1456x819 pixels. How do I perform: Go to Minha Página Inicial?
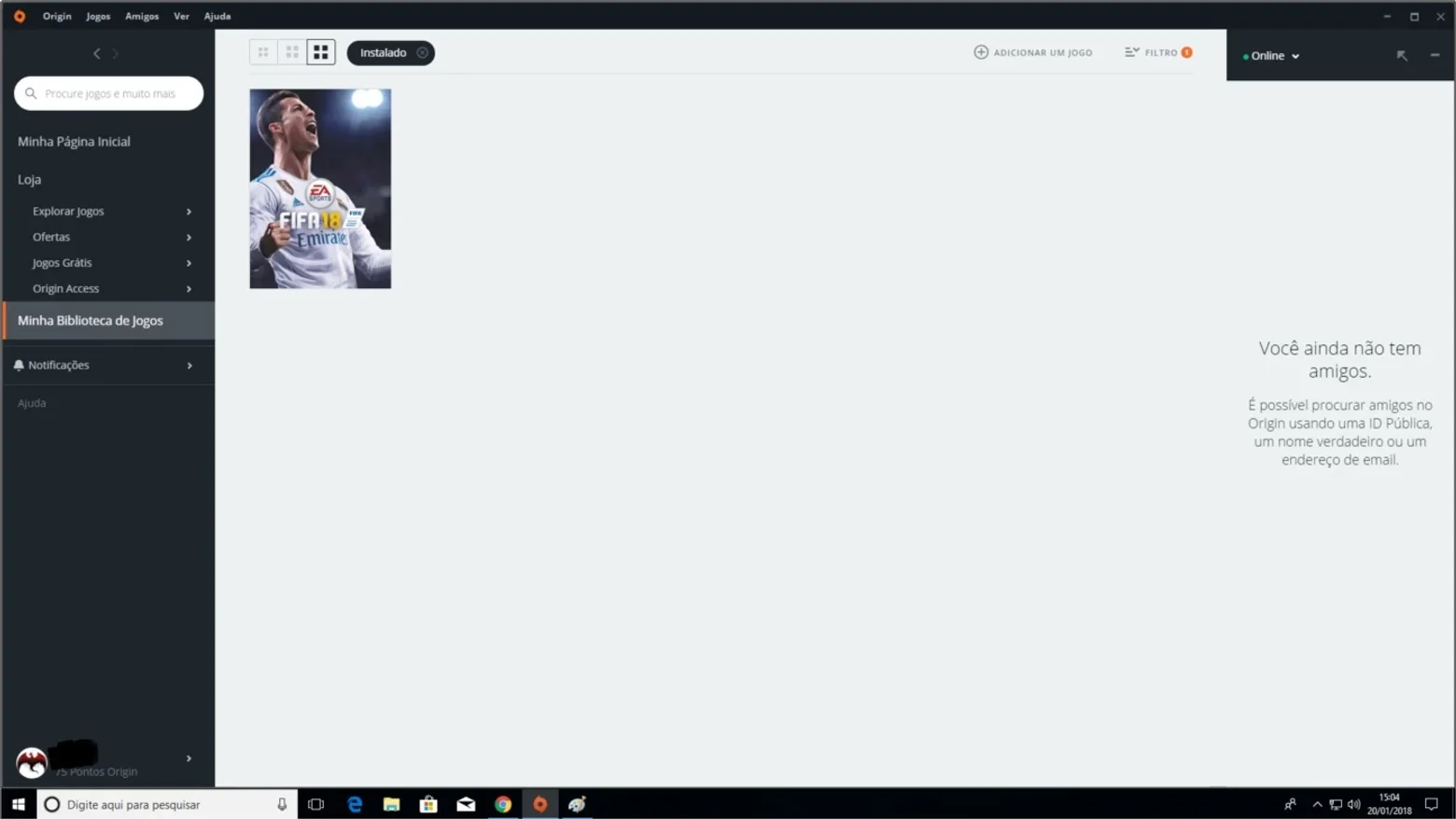pyautogui.click(x=74, y=142)
